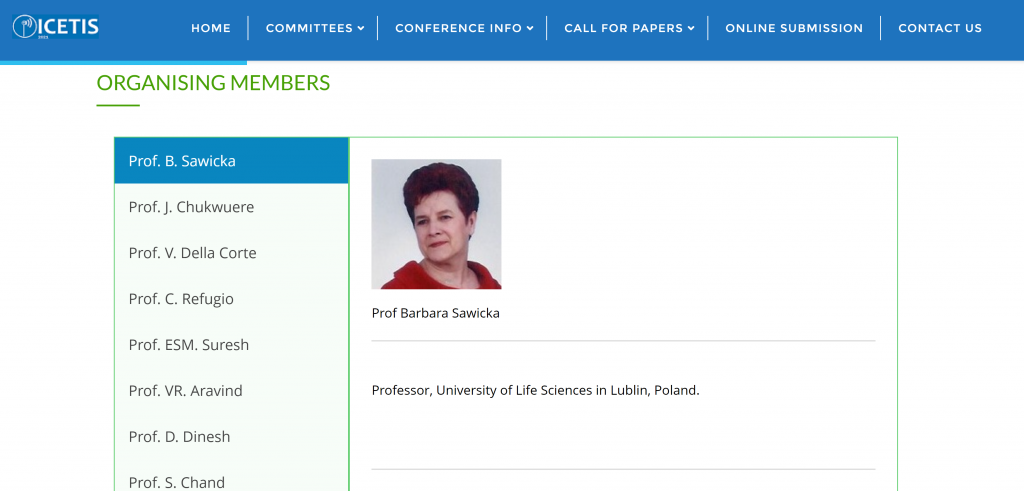Select Prof. S. Chand entry
The height and width of the screenshot is (491, 1024).
[x=231, y=481]
